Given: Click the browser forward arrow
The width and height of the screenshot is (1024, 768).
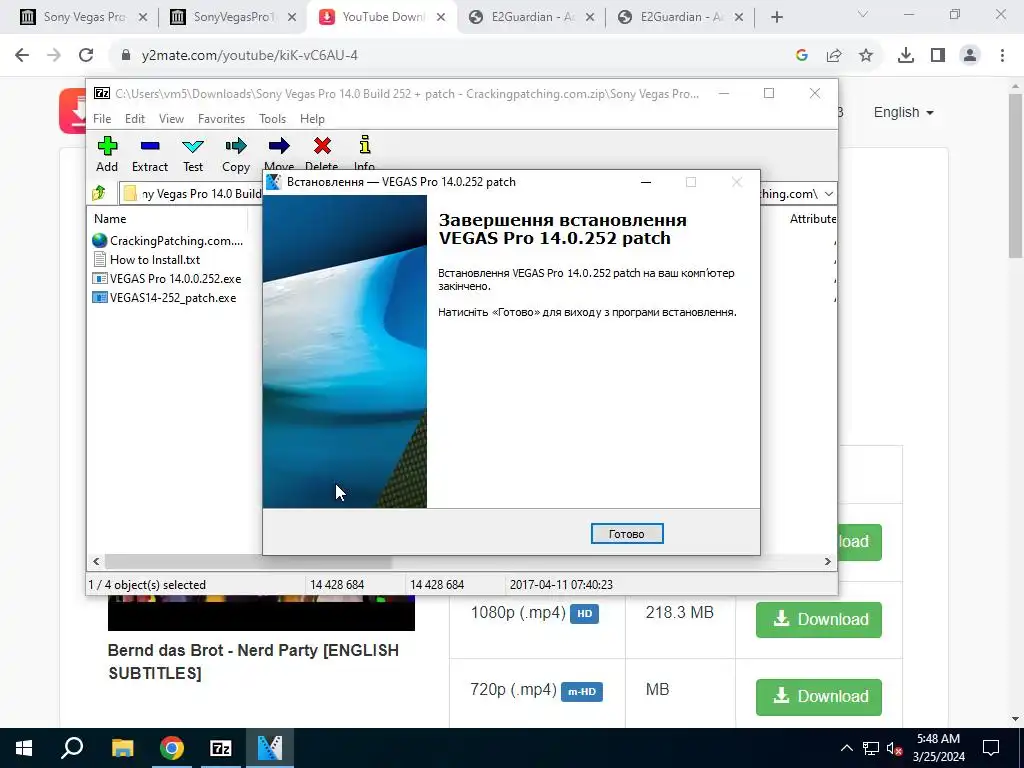Looking at the screenshot, I should (54, 56).
